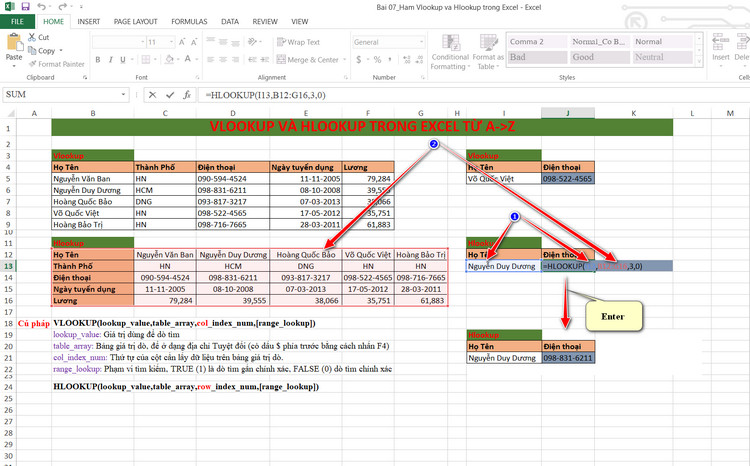The width and height of the screenshot is (750, 466).
Task: Open the Font dialog launcher
Action: coord(197,77)
